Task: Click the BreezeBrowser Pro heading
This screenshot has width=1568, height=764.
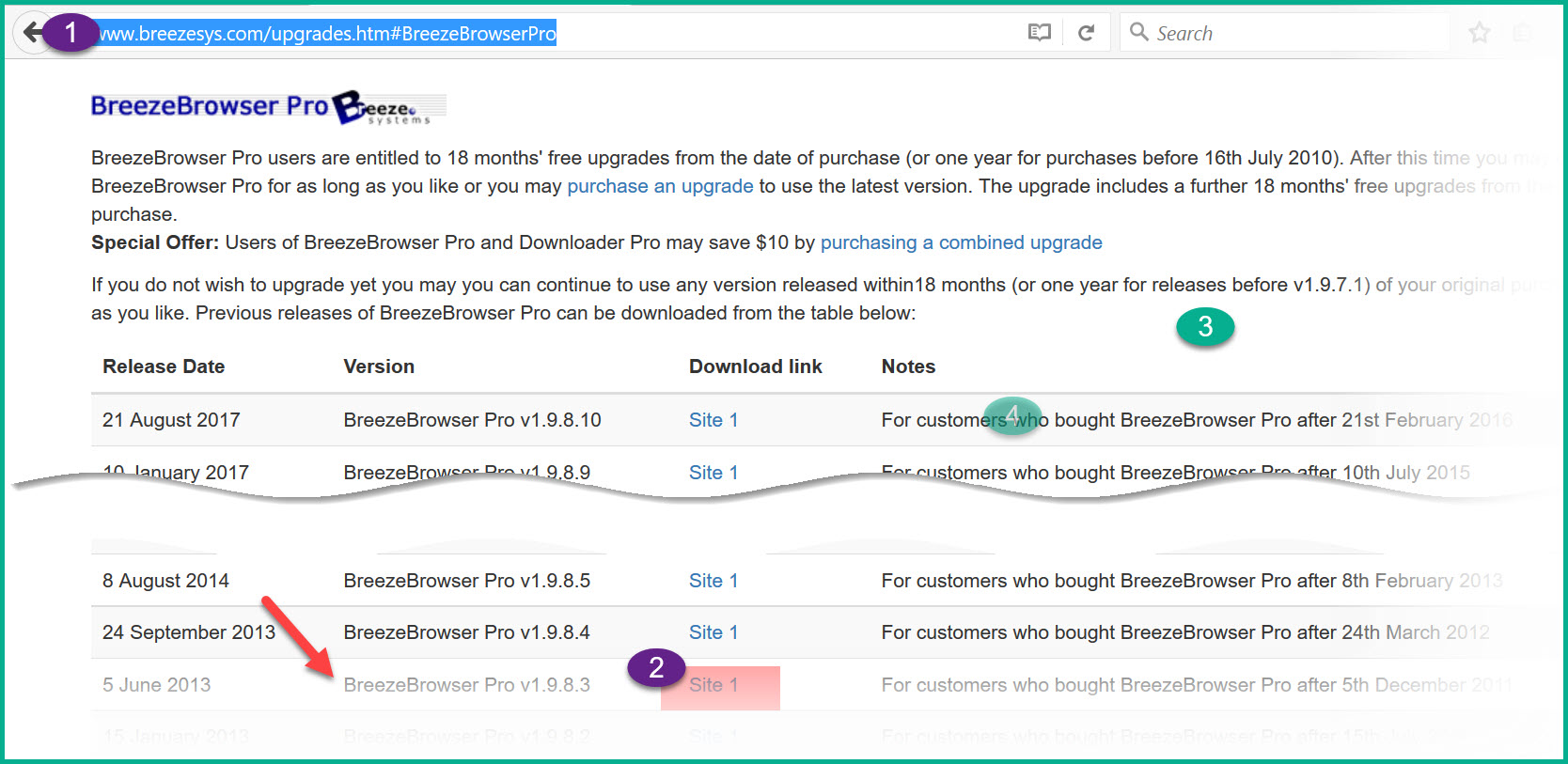Action: [209, 106]
